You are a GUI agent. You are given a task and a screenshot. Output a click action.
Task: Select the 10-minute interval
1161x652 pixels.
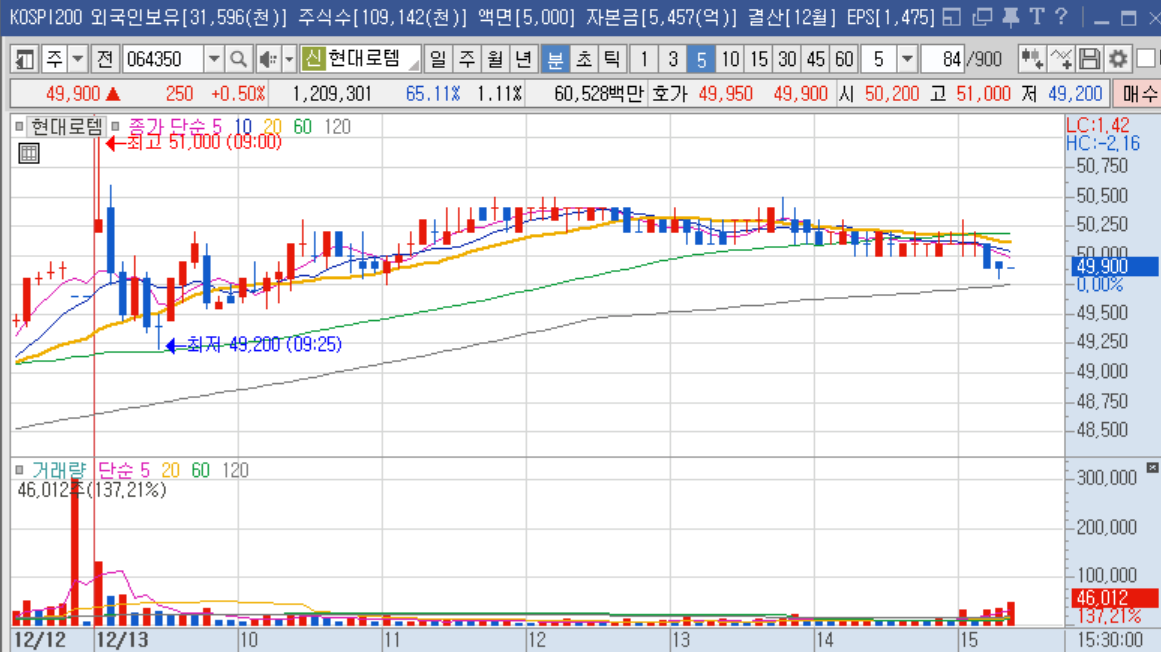(x=730, y=59)
